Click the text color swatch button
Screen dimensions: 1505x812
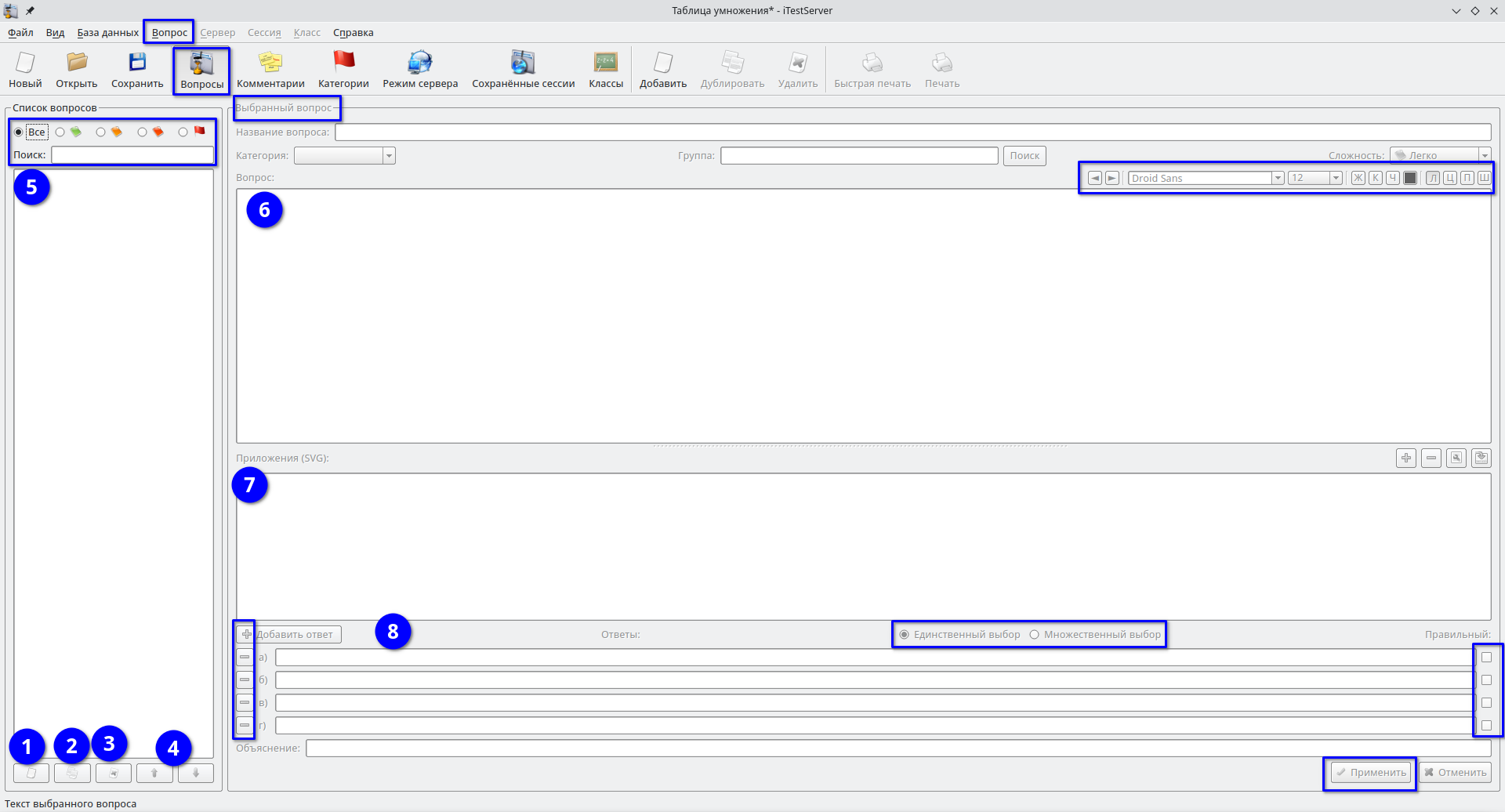pos(1410,178)
